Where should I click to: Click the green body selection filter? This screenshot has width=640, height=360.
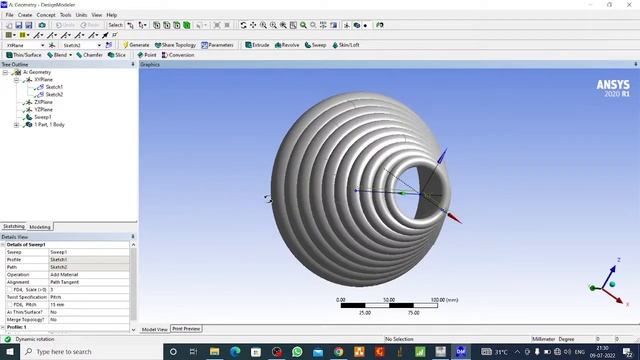[x=187, y=25]
